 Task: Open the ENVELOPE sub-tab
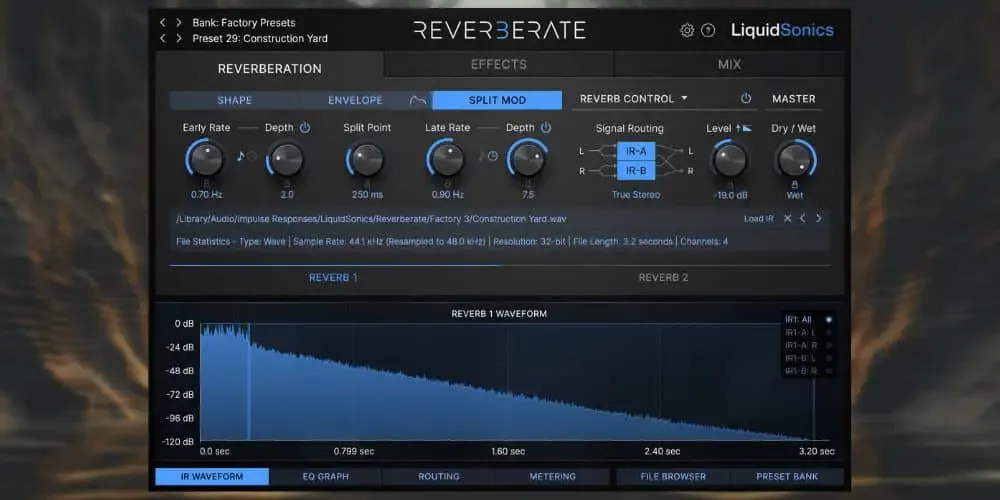(355, 100)
